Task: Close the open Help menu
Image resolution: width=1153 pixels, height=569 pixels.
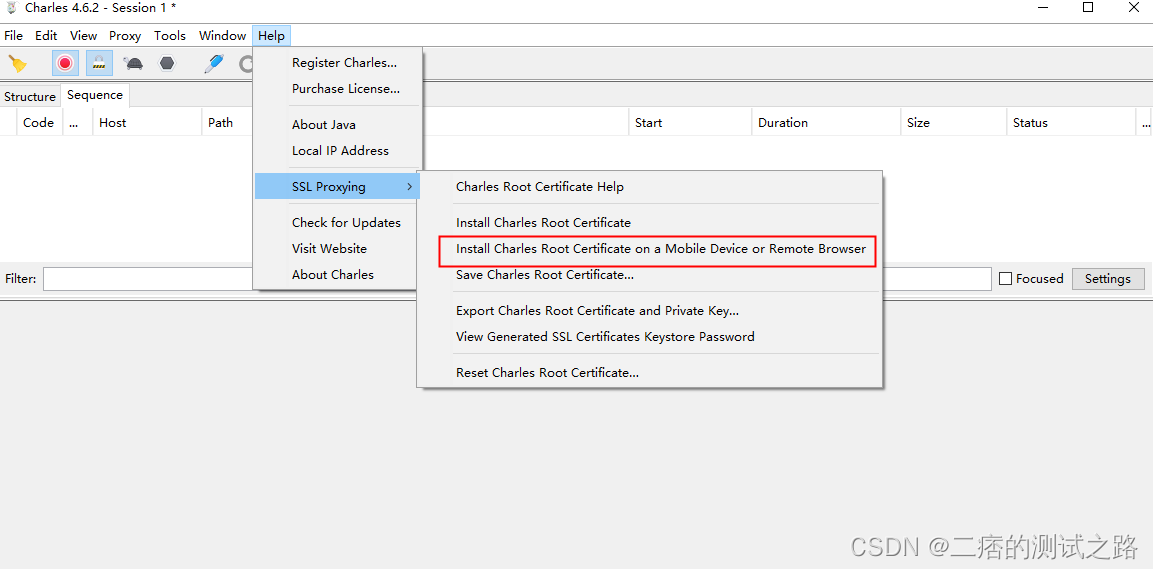Action: point(271,35)
